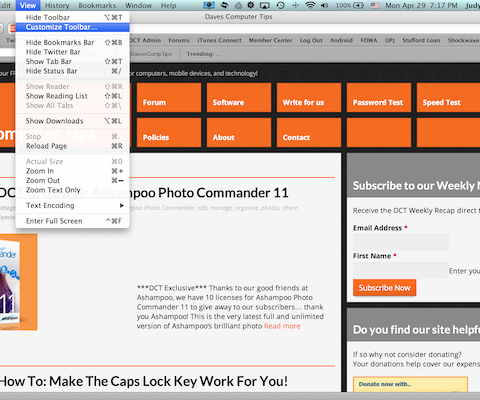Open the volume speaker icon

pos(324,6)
